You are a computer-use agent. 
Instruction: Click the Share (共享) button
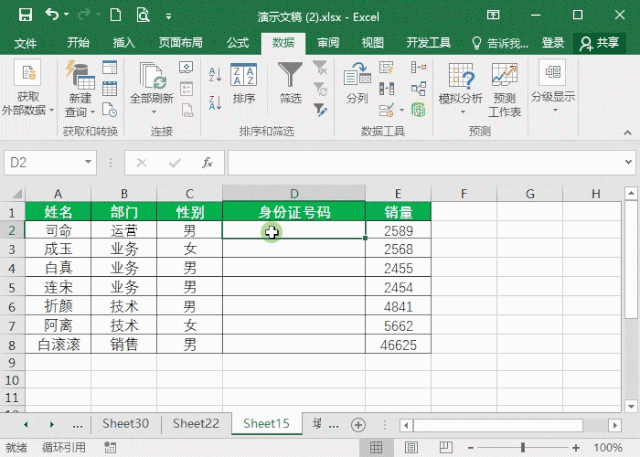pyautogui.click(x=599, y=43)
